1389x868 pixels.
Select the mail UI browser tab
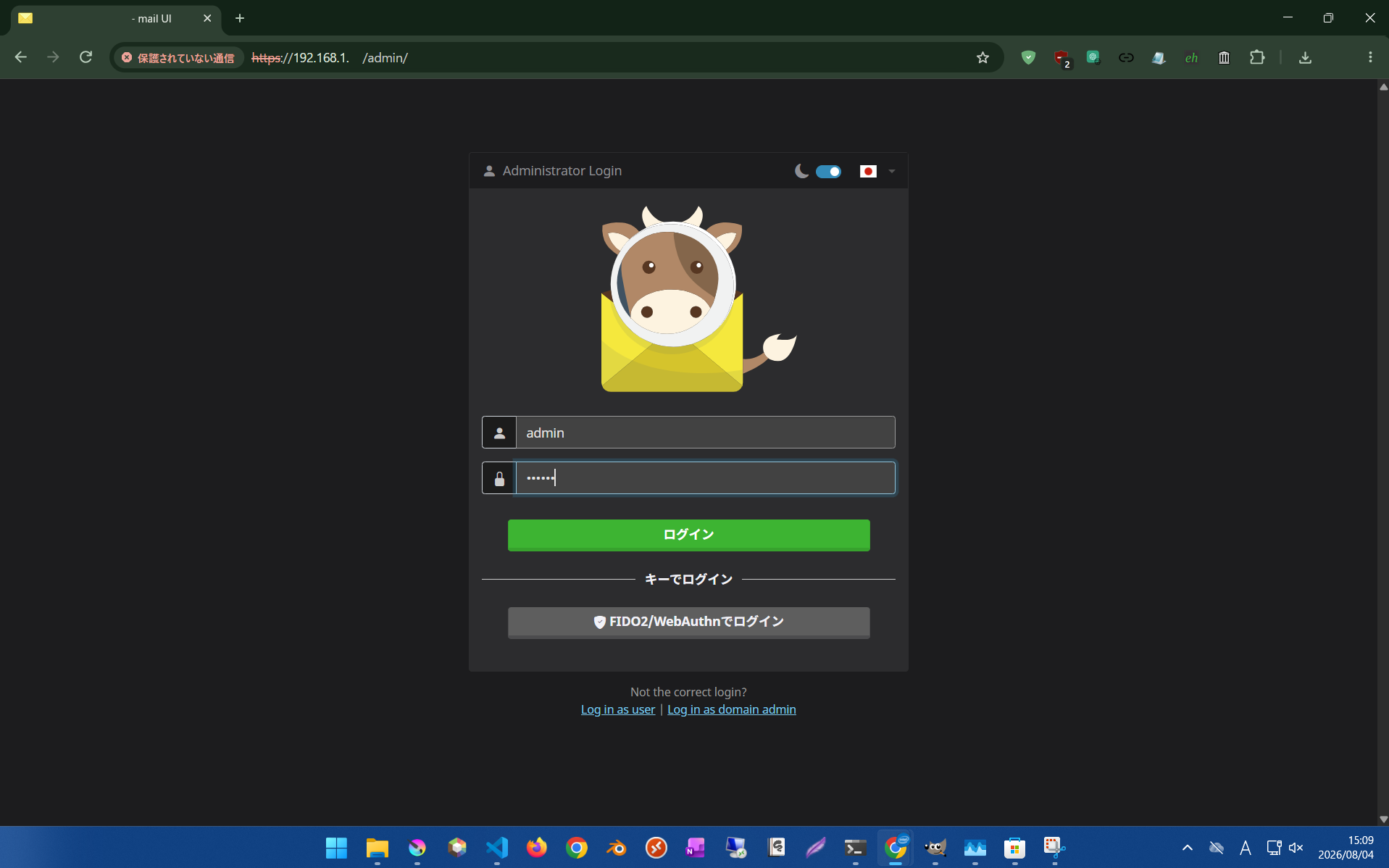pyautogui.click(x=116, y=18)
